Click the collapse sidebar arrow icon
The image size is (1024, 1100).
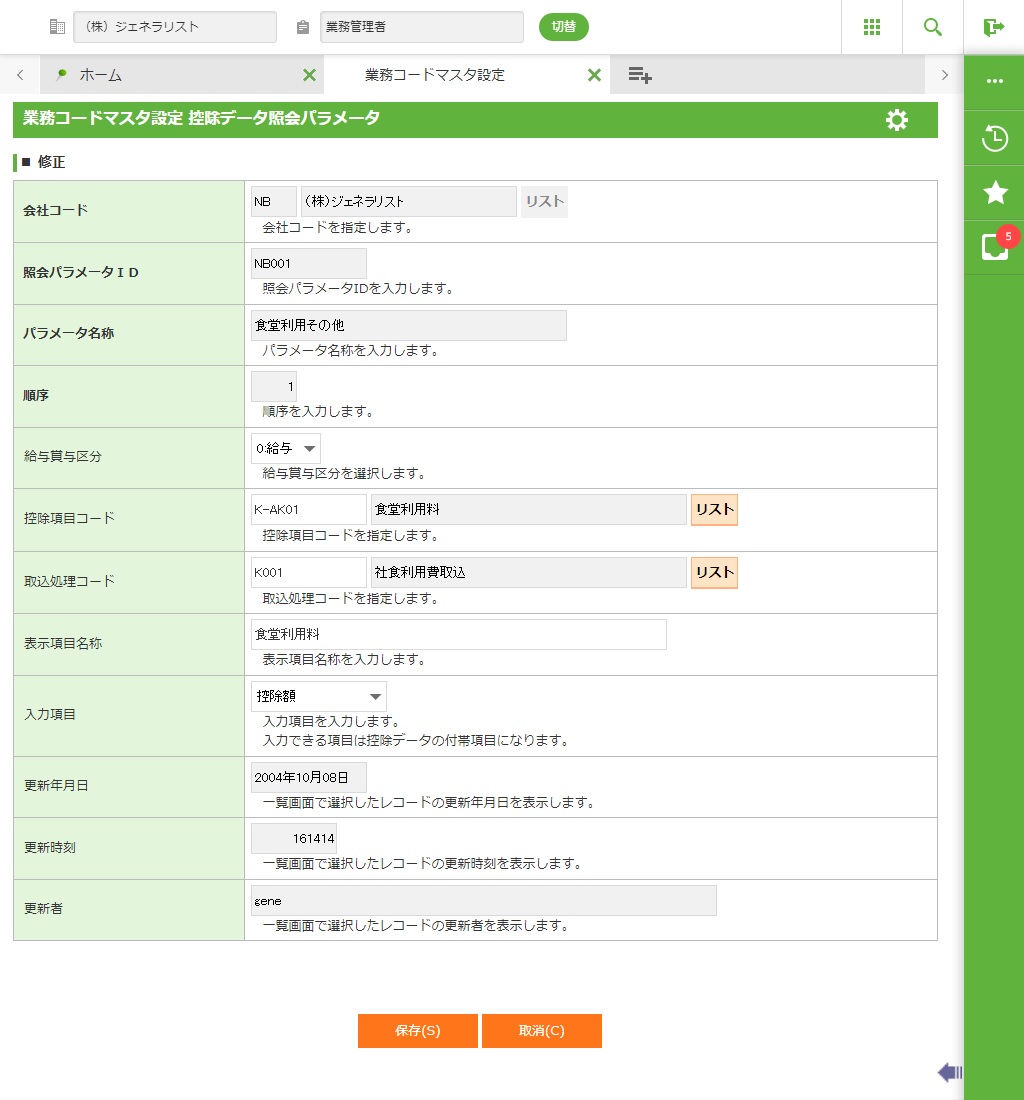pyautogui.click(x=949, y=1073)
